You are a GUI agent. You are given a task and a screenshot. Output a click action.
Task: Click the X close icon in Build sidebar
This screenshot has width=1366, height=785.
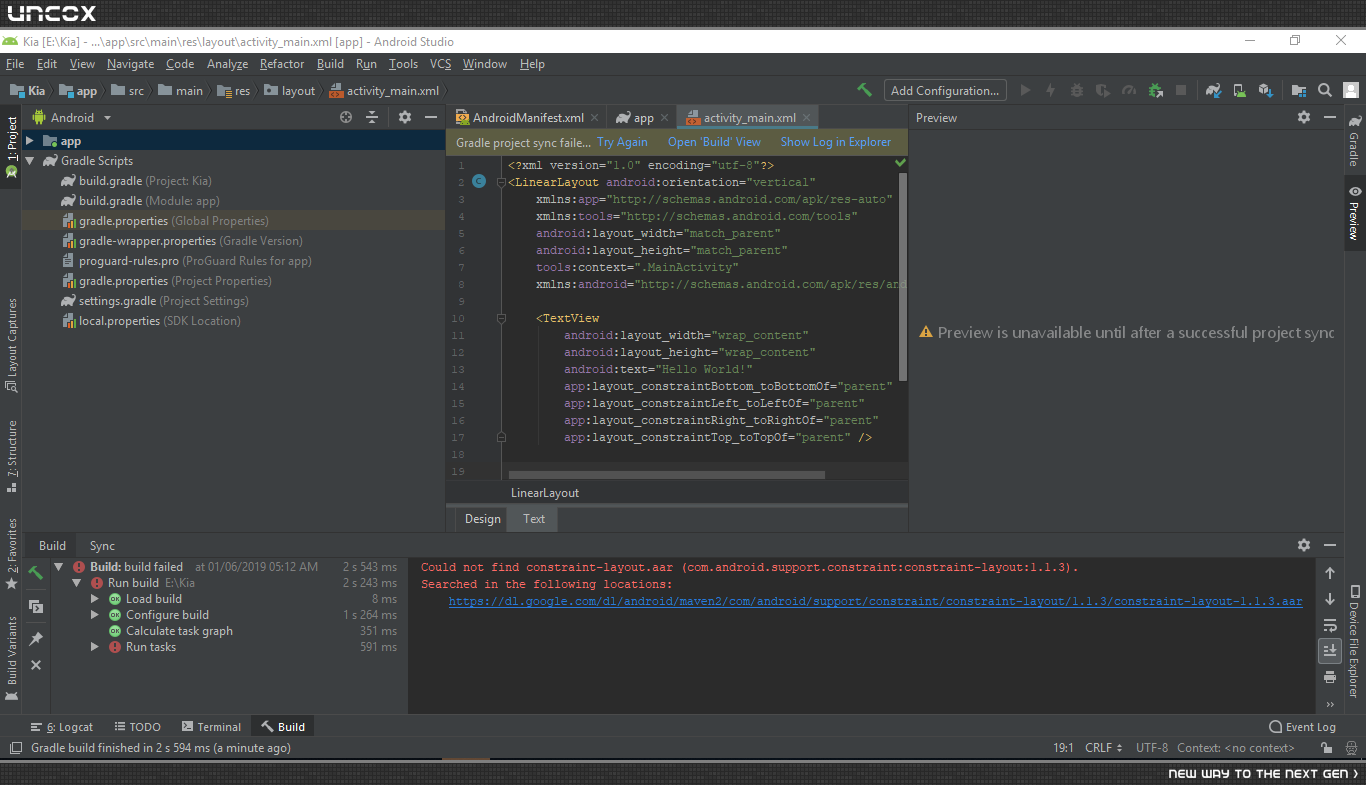pyautogui.click(x=35, y=665)
